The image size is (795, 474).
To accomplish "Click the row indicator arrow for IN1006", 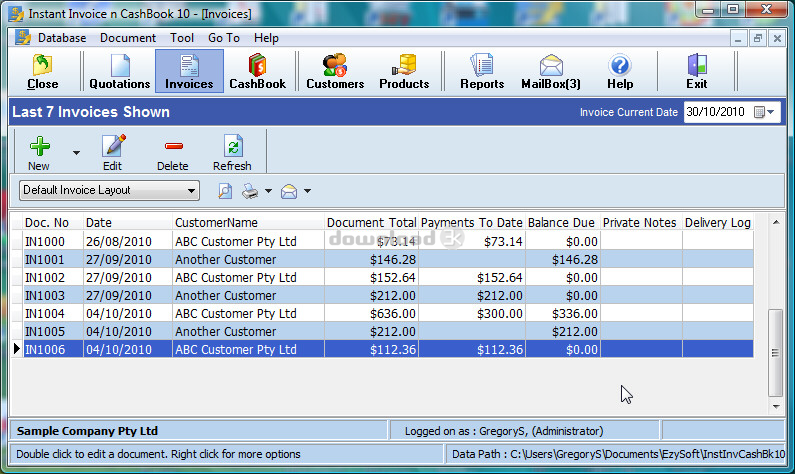I will coord(17,349).
